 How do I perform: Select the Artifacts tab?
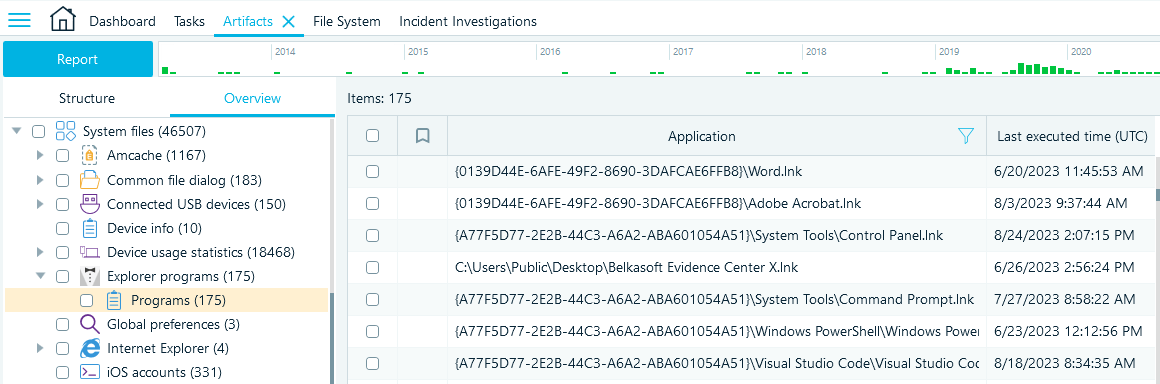(248, 21)
